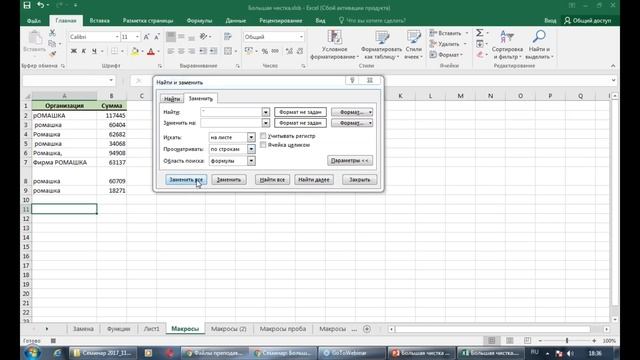This screenshot has height=360, width=640.
Task: Click the 'Заменить' button
Action: tap(229, 180)
